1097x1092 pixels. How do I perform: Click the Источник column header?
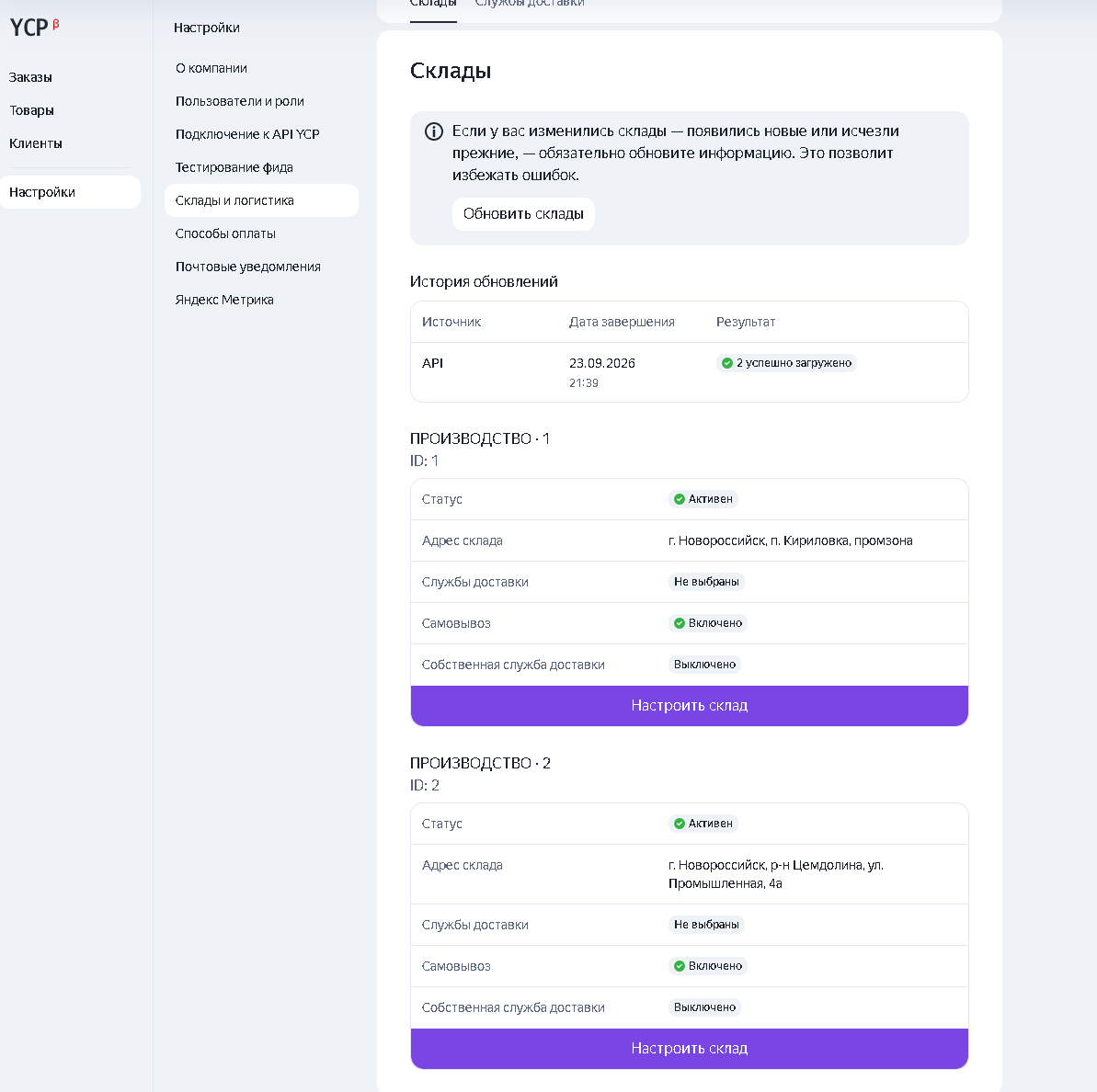[x=451, y=323]
